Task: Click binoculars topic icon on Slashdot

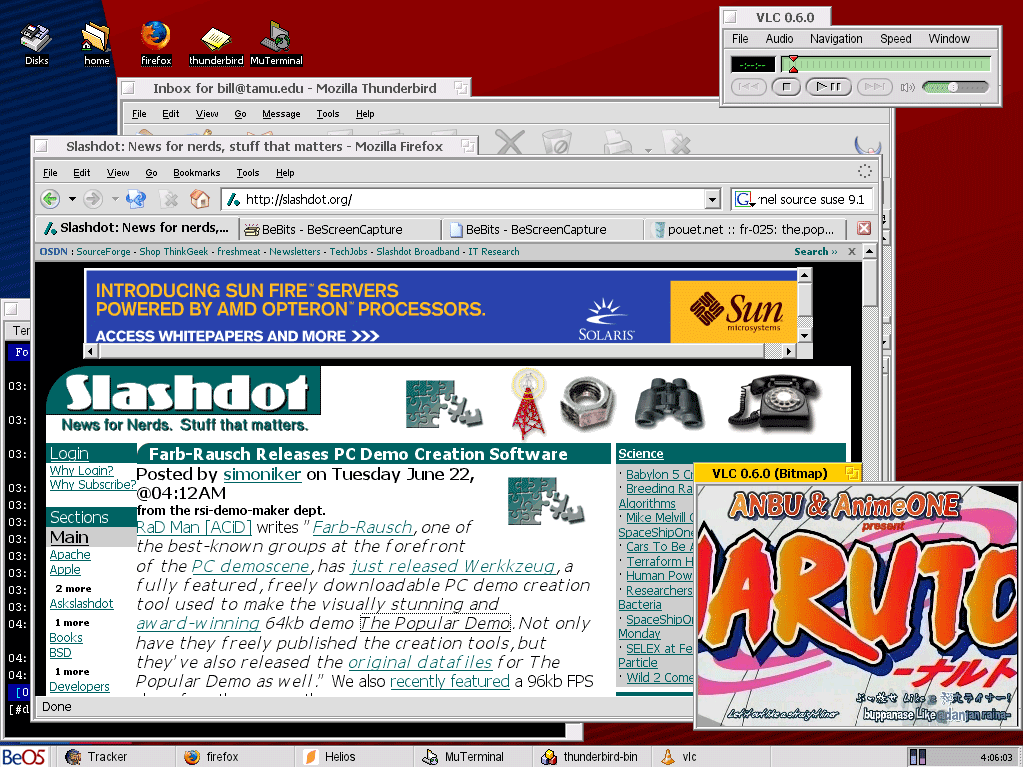Action: tap(669, 402)
